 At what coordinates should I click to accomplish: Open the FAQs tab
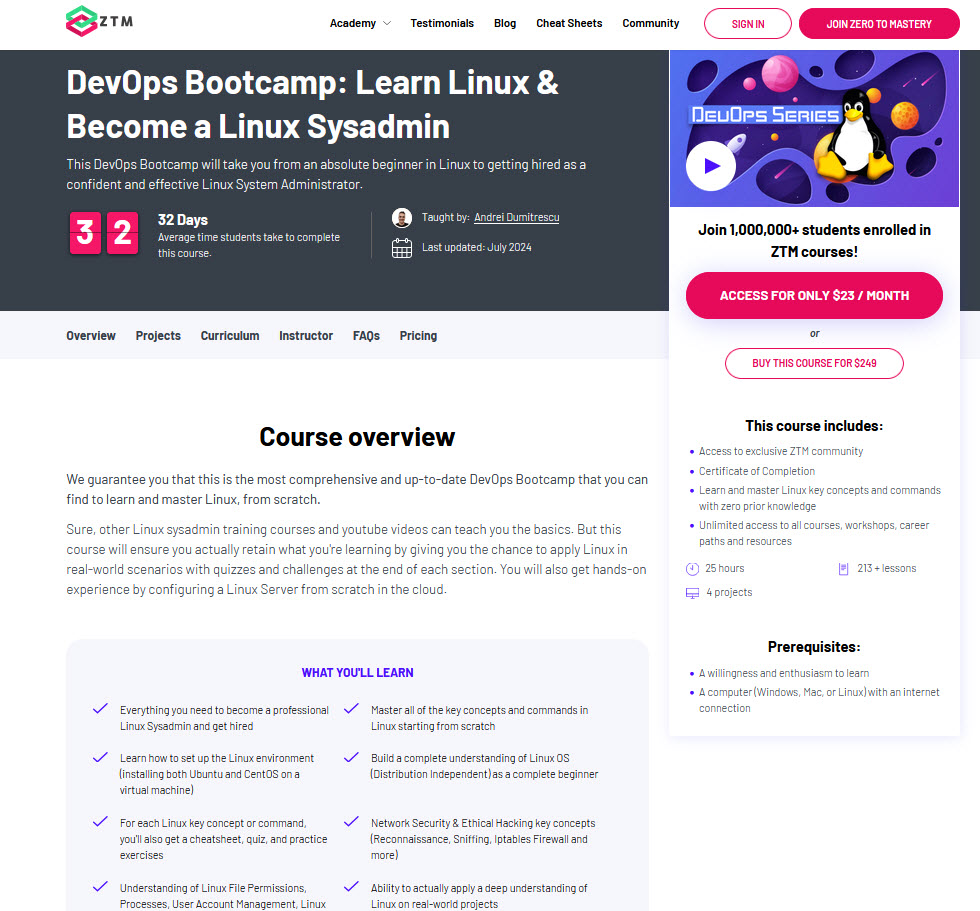tap(366, 336)
